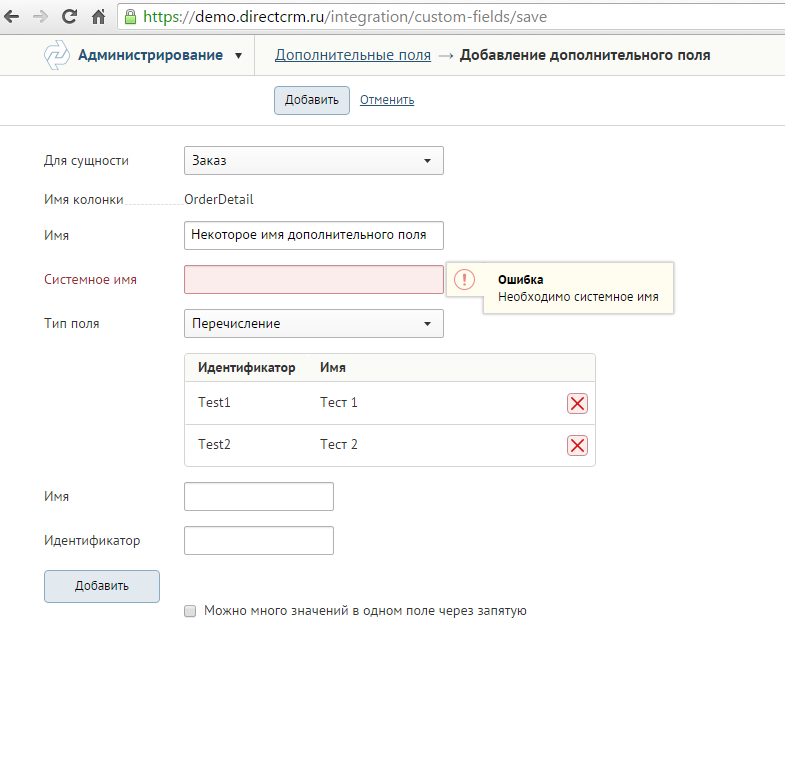Image resolution: width=785 pixels, height=784 pixels.
Task: Focus the Идентификатор input field
Action: pos(259,541)
